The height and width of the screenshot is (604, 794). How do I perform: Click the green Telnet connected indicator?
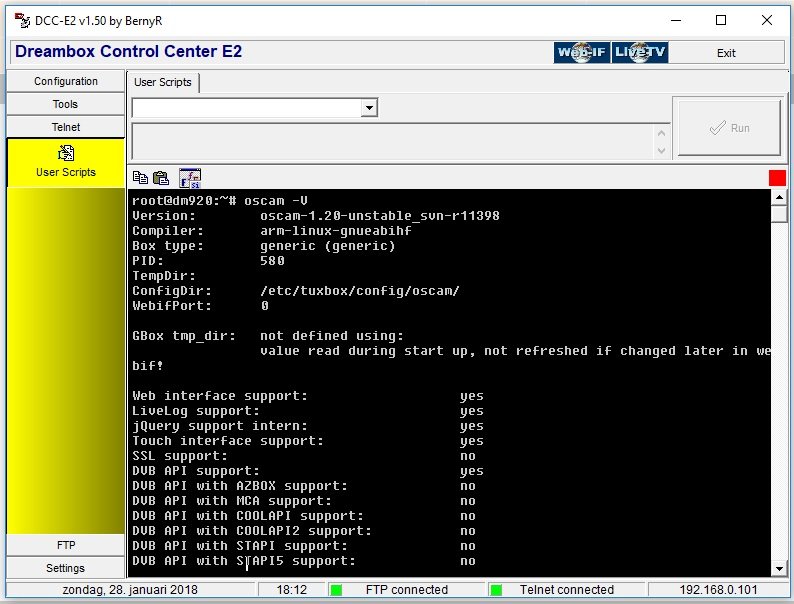(496, 590)
